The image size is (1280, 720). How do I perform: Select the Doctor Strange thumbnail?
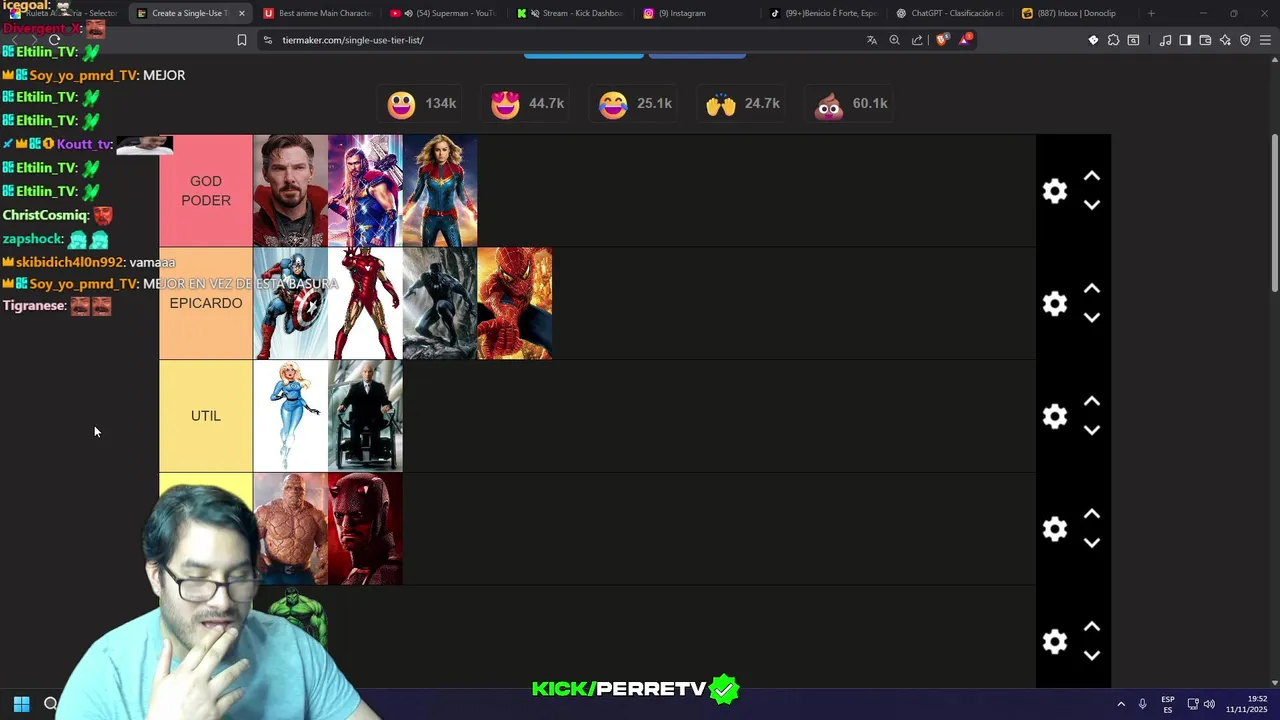pos(290,191)
